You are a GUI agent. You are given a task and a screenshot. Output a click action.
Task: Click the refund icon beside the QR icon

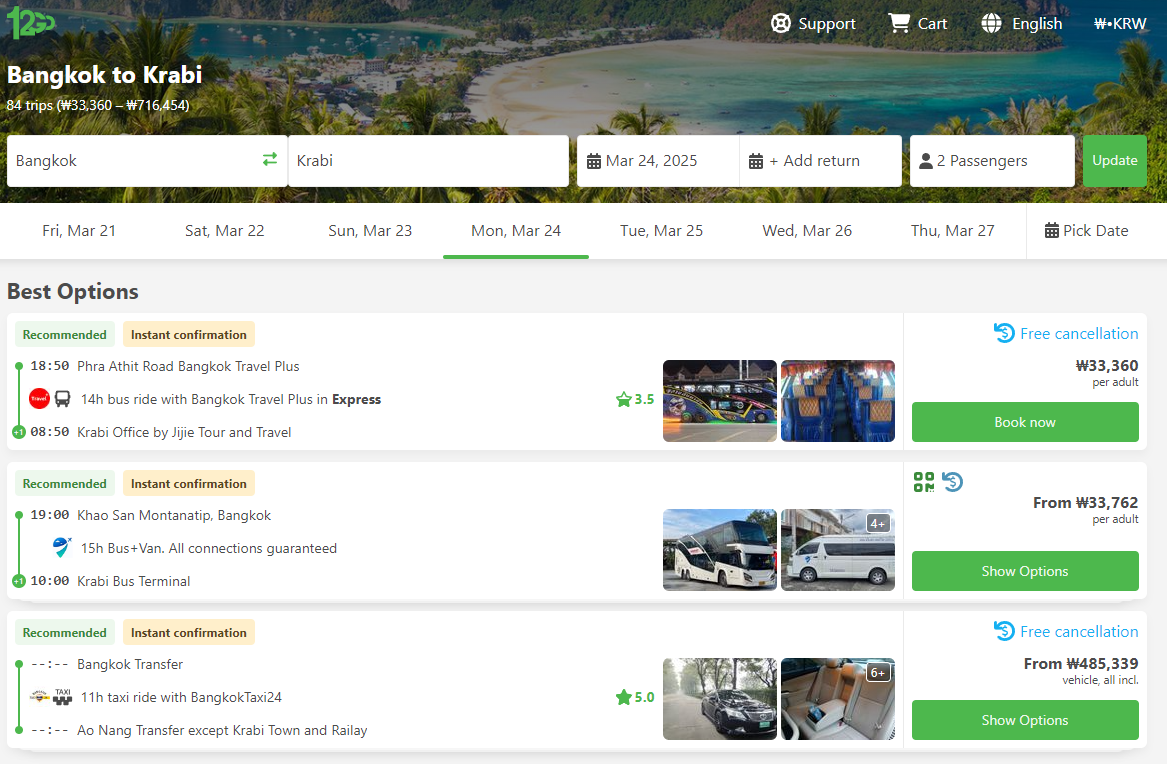pyautogui.click(x=953, y=482)
